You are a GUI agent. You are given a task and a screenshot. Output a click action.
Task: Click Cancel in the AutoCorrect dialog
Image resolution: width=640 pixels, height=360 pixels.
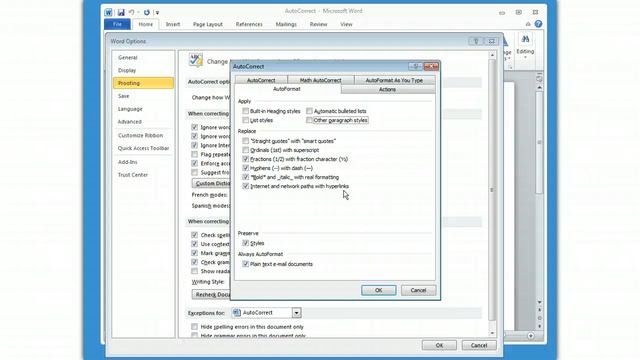[x=418, y=290]
